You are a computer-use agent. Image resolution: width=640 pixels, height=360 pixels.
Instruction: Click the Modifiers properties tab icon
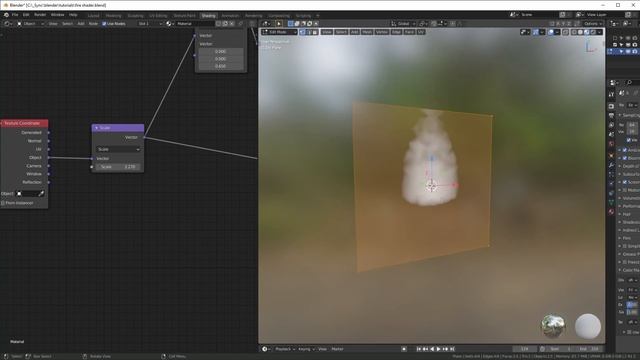611,165
